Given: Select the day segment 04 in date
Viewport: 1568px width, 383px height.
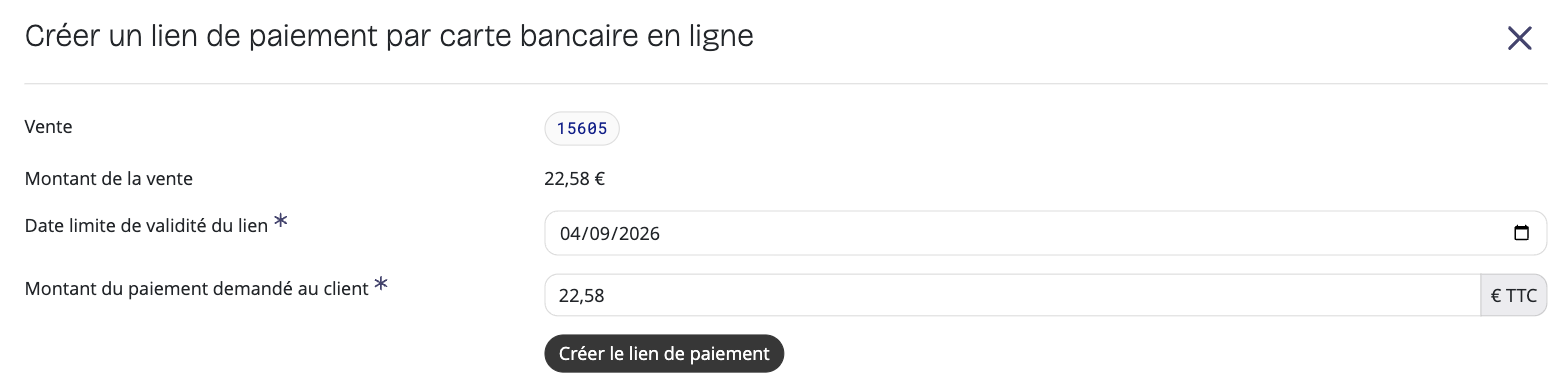Looking at the screenshot, I should [x=569, y=235].
